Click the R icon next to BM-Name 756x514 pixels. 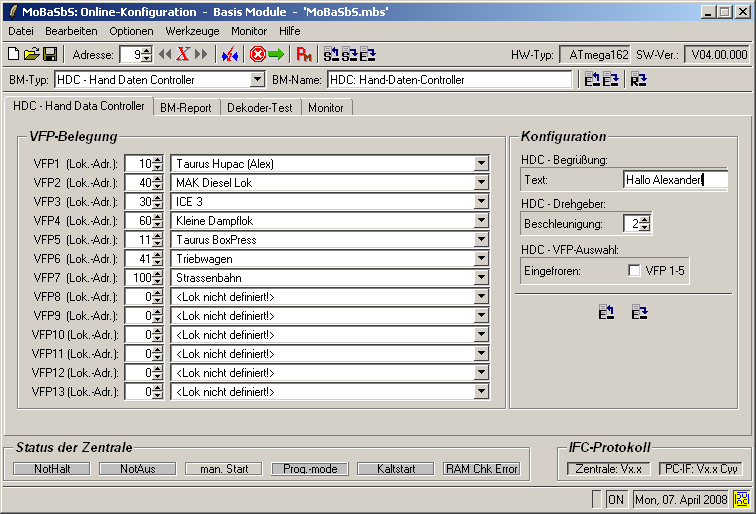pos(638,80)
